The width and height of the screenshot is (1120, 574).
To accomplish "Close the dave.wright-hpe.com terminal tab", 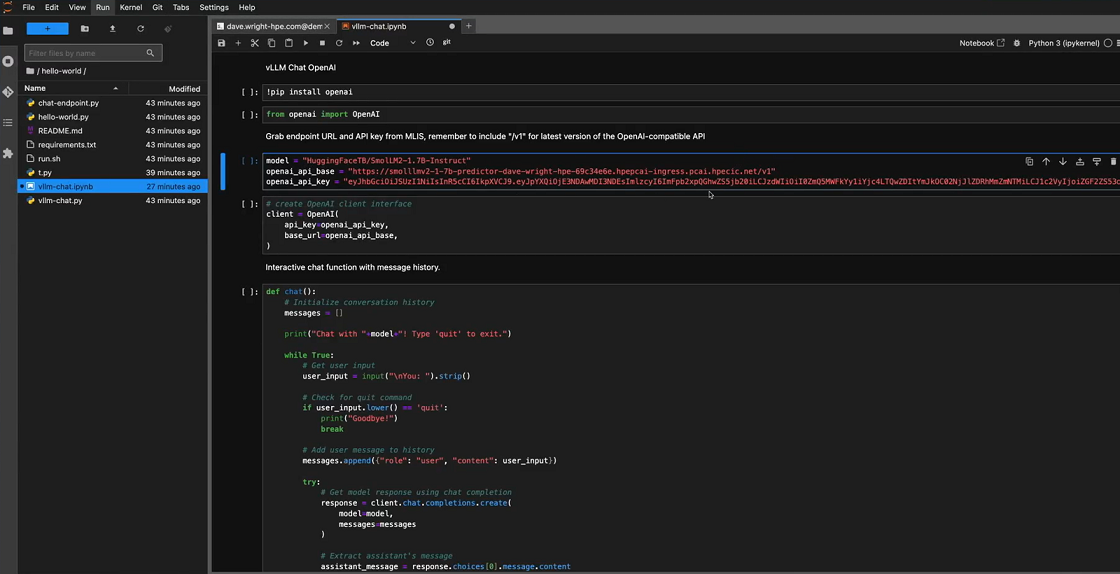I will [327, 26].
